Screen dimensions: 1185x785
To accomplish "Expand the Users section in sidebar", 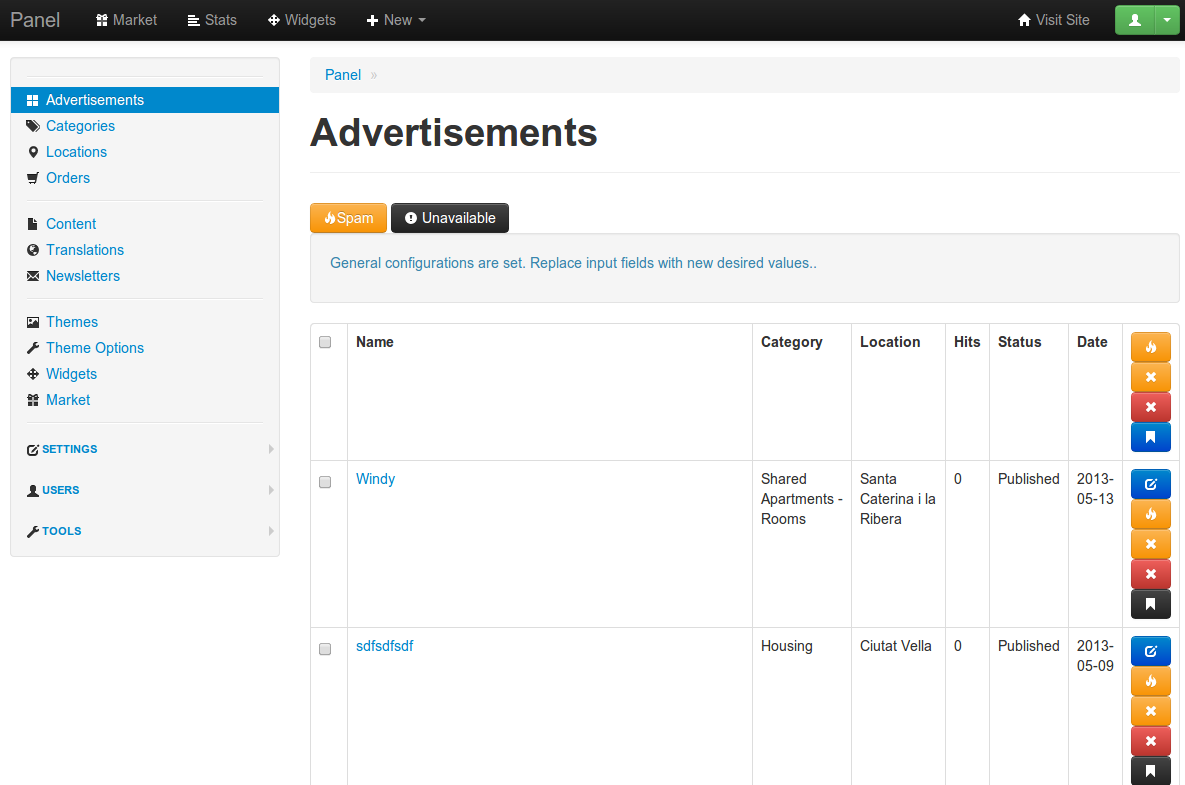I will tap(61, 490).
